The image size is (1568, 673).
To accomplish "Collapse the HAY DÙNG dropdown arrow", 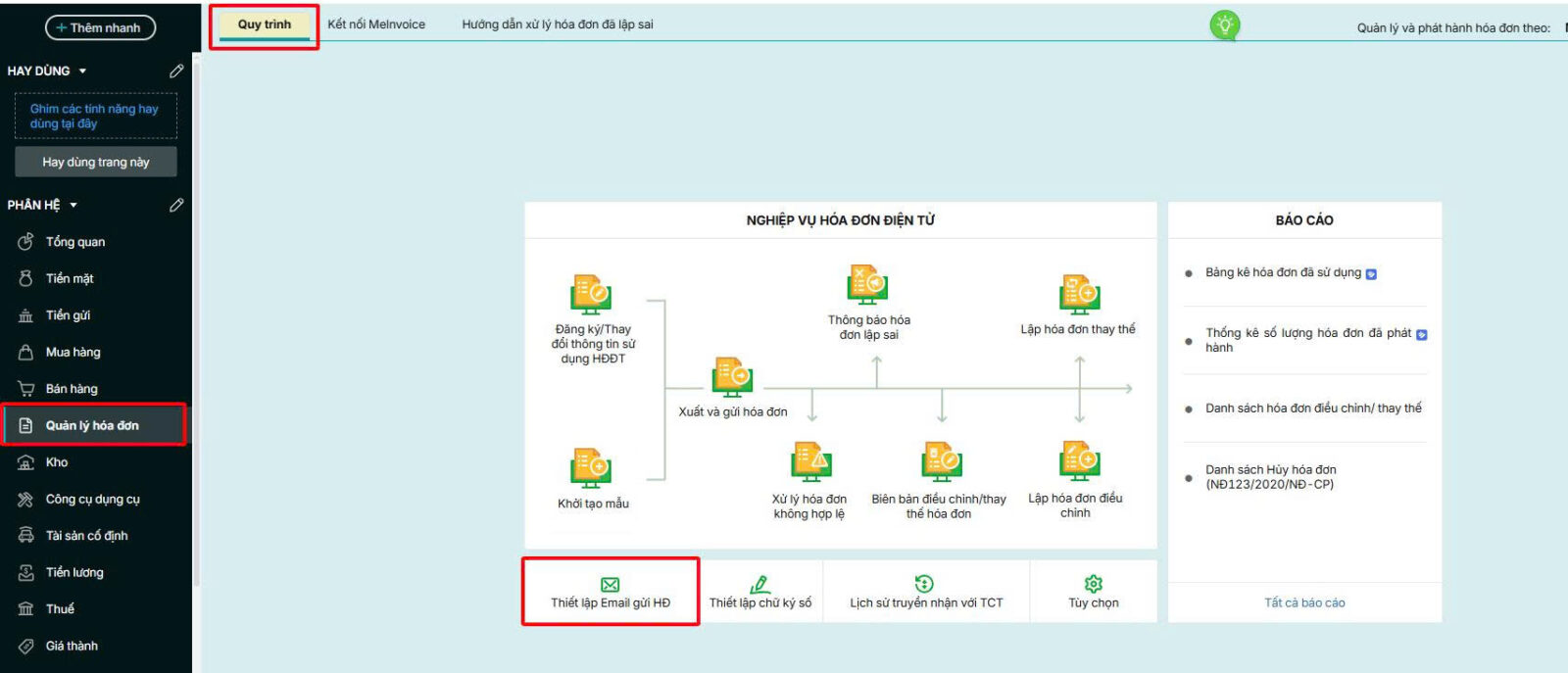I will click(82, 72).
